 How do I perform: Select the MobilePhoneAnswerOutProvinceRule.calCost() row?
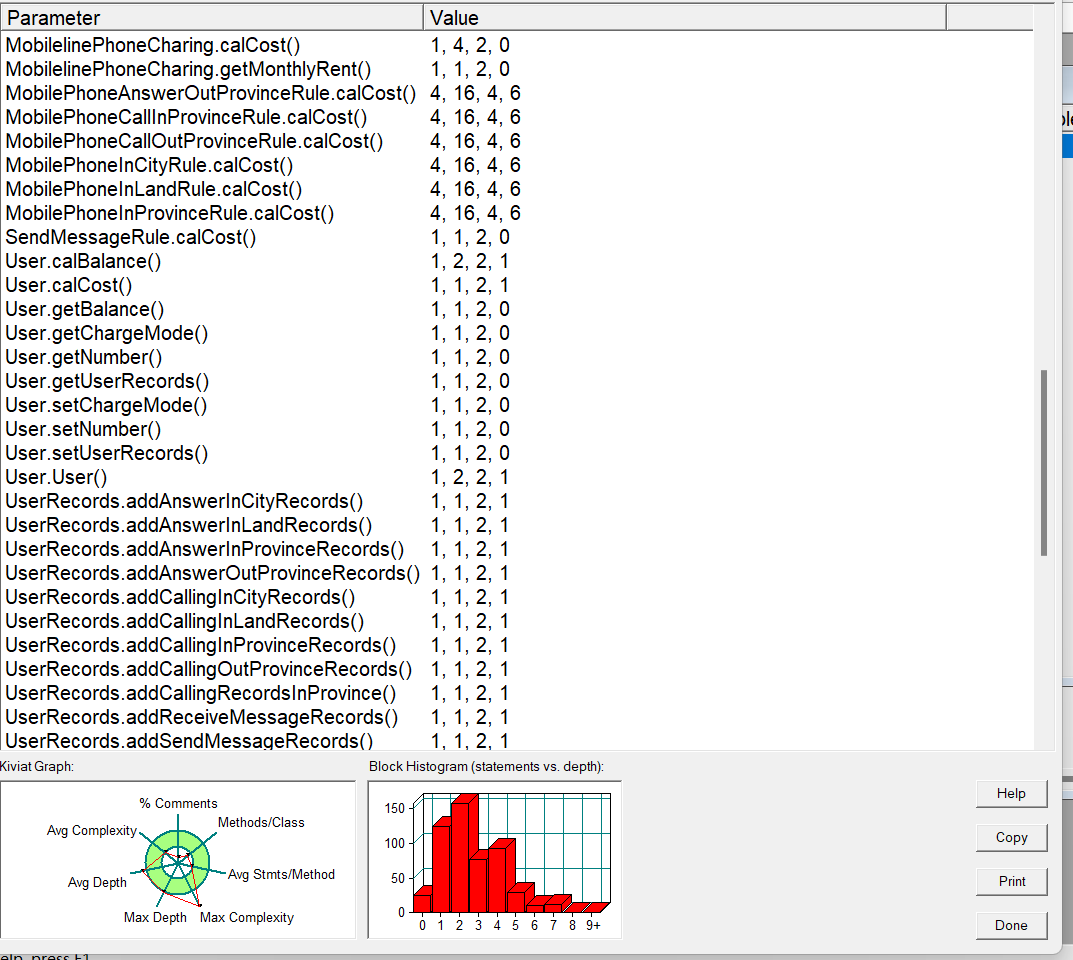pos(517,93)
